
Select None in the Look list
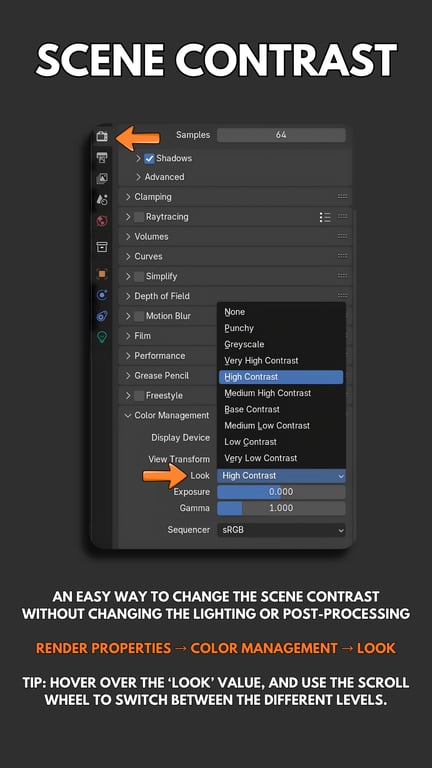tap(281, 312)
